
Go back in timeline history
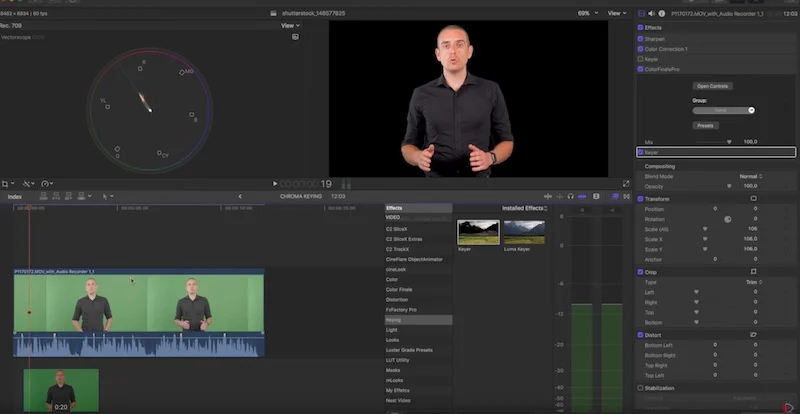click(x=240, y=197)
